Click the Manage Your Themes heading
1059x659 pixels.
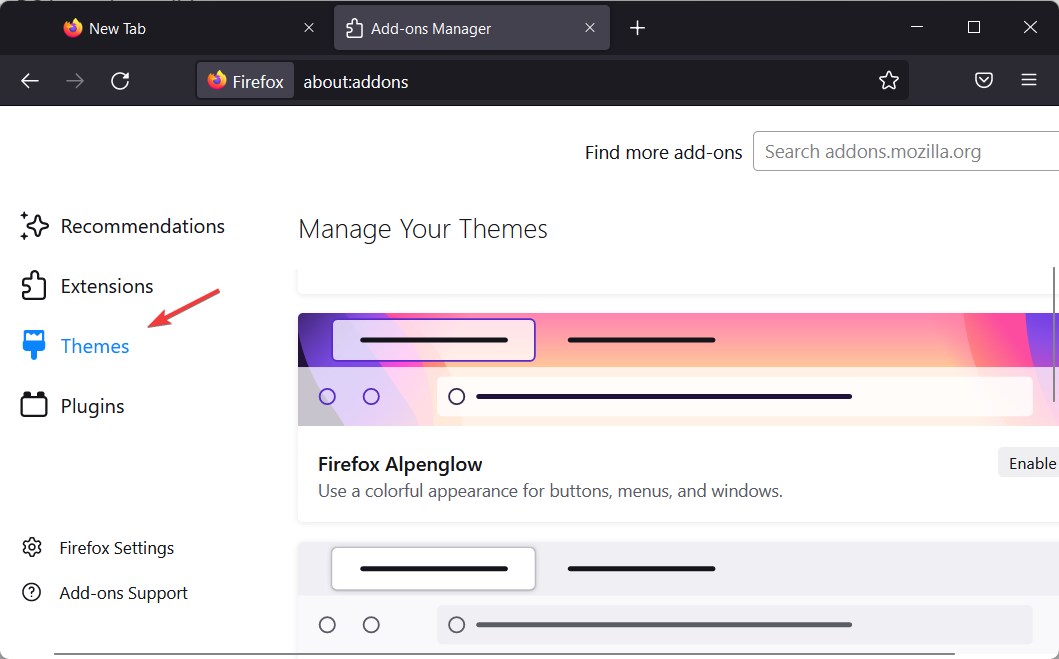pyautogui.click(x=423, y=230)
